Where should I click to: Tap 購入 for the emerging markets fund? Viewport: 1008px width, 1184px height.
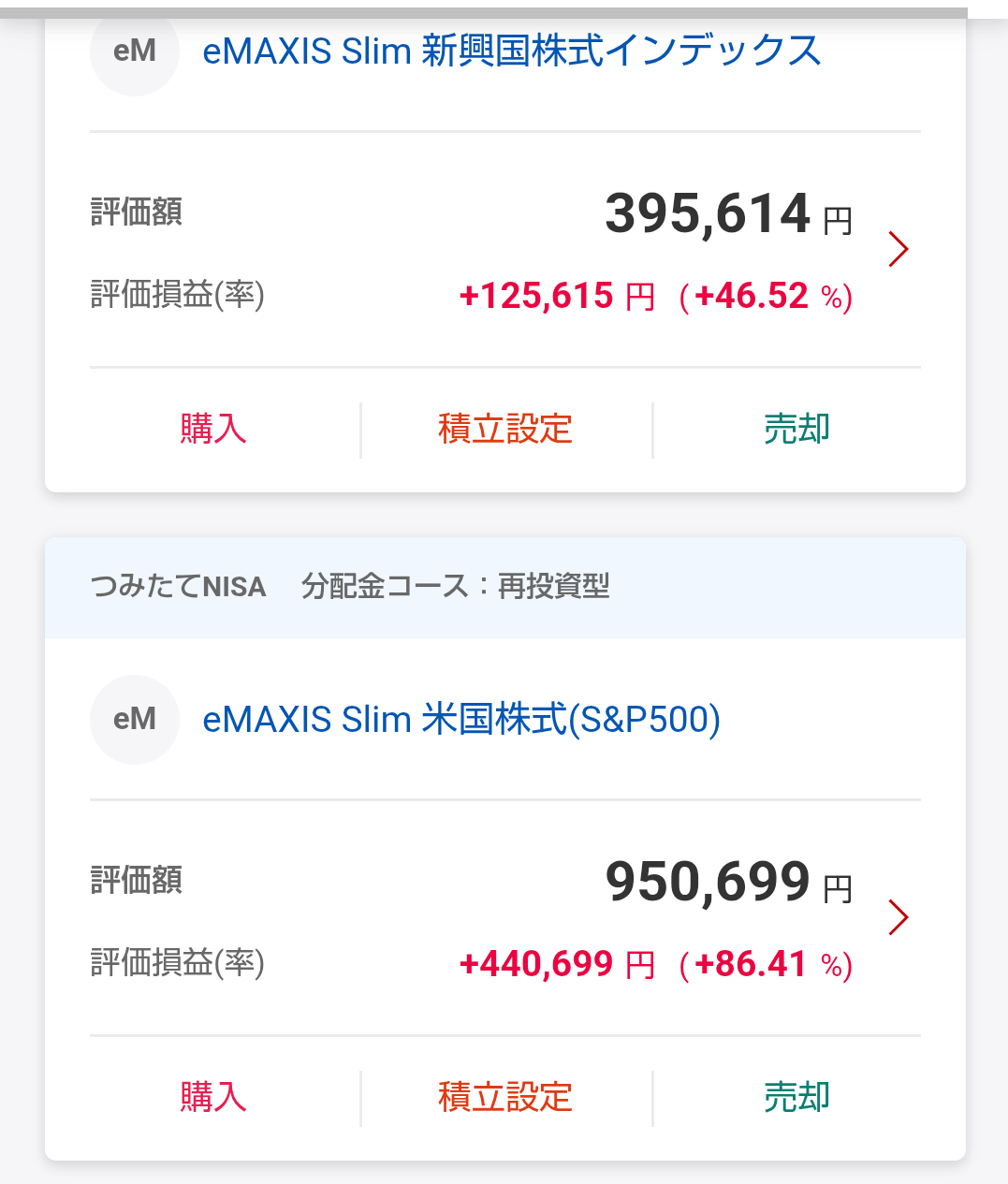213,429
